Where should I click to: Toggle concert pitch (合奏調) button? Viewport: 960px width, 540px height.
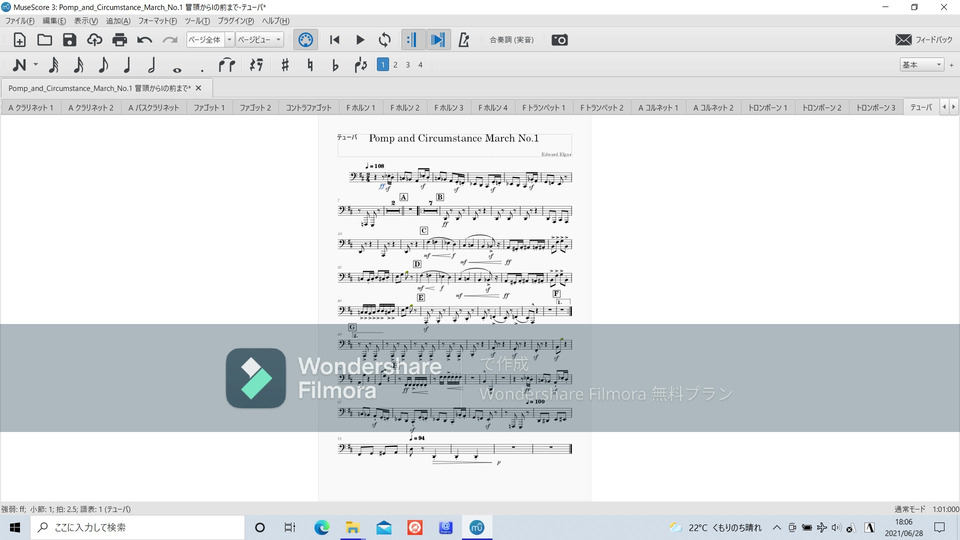click(x=512, y=40)
